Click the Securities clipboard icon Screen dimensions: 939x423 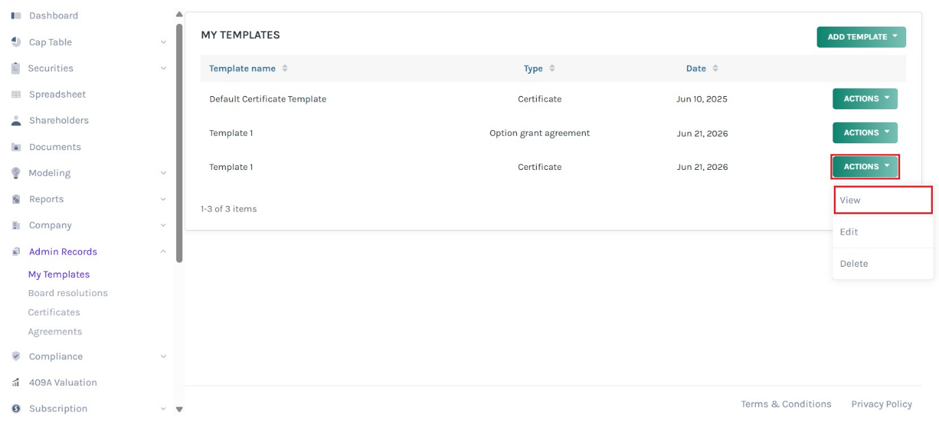click(x=16, y=68)
